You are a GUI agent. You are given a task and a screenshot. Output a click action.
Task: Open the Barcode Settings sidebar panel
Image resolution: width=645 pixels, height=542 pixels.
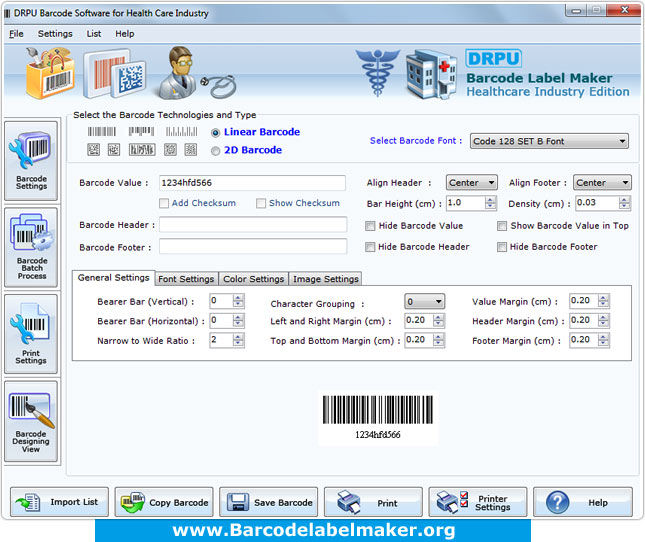coord(31,160)
